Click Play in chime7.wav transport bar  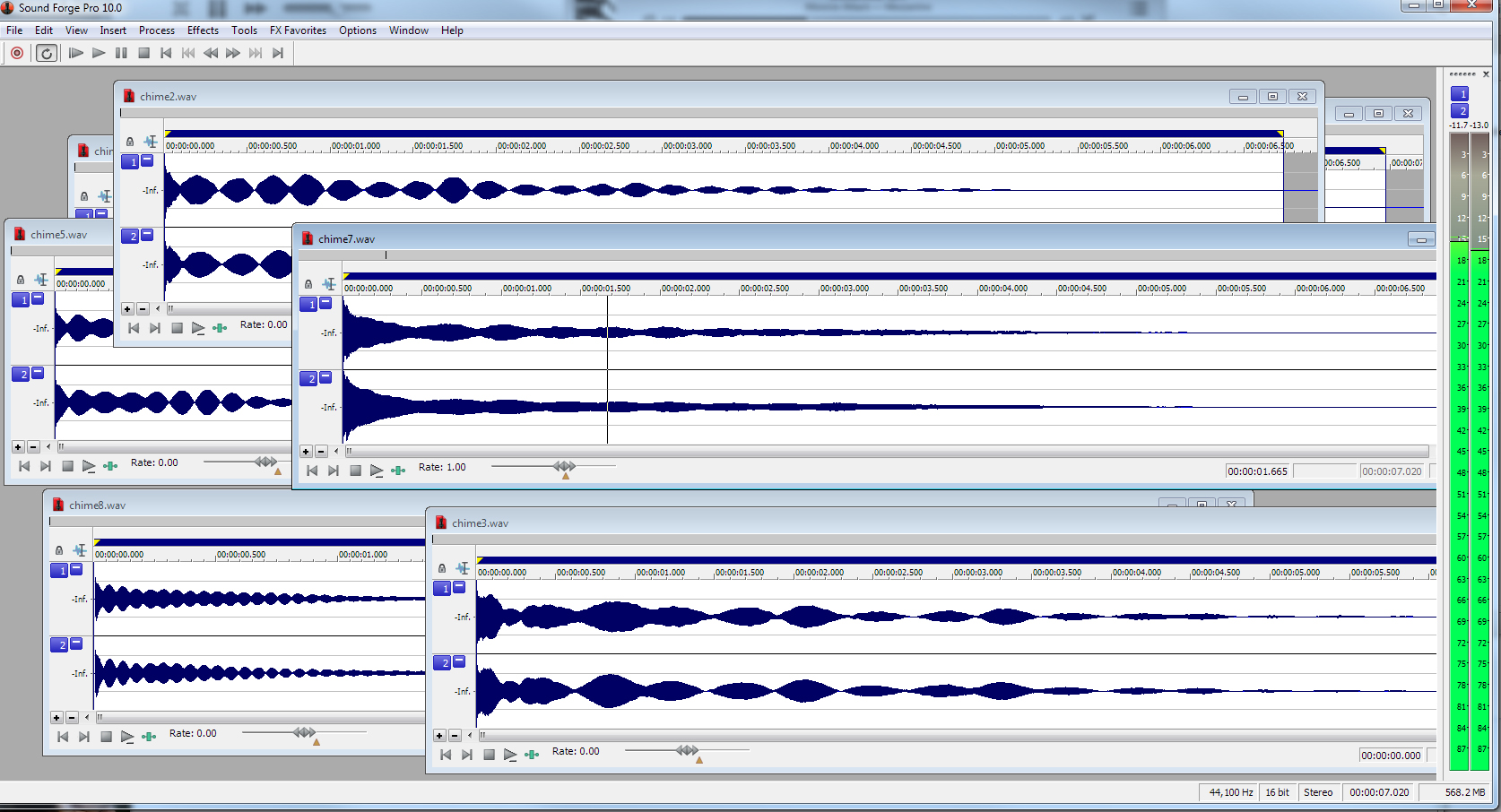[377, 471]
